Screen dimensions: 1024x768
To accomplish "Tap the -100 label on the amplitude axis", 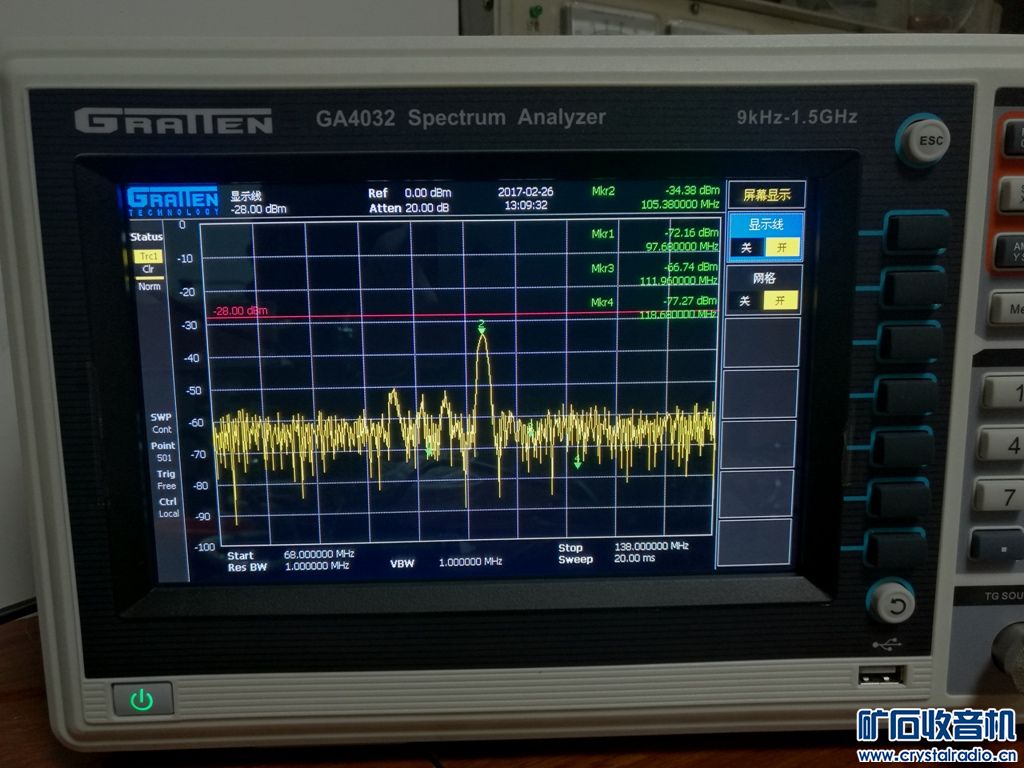I will (204, 547).
